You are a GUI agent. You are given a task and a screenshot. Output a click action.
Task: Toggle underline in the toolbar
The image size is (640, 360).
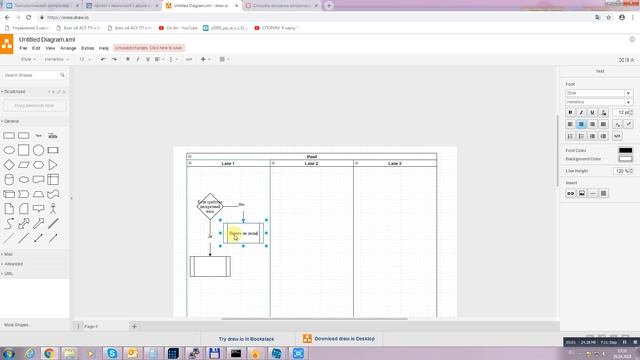coord(148,60)
